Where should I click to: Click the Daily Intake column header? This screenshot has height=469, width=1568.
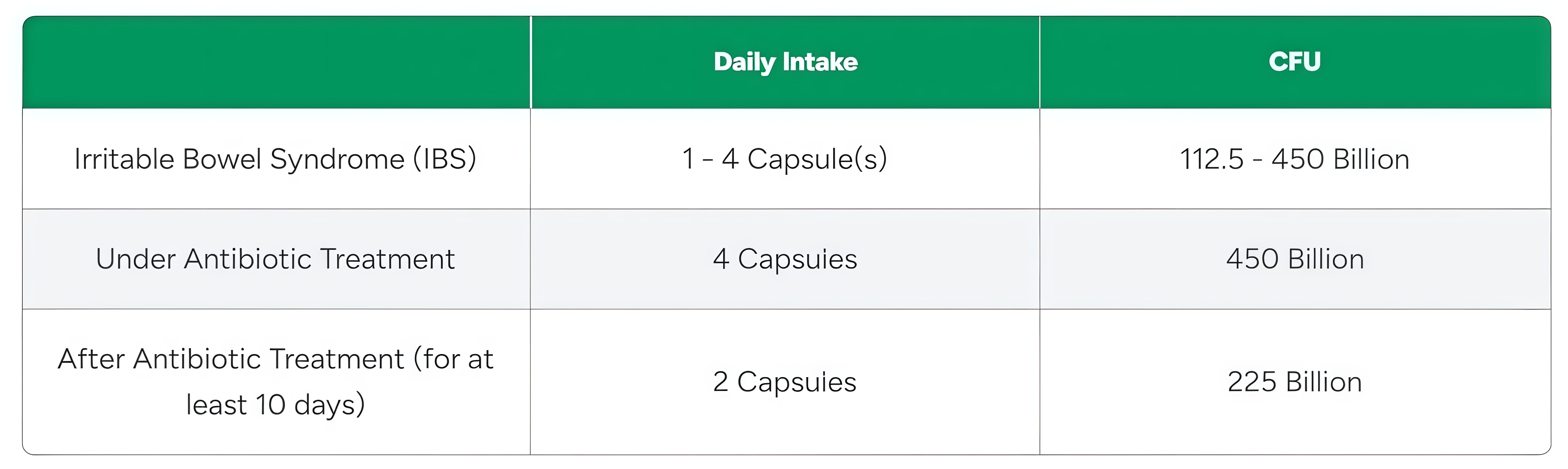[785, 62]
